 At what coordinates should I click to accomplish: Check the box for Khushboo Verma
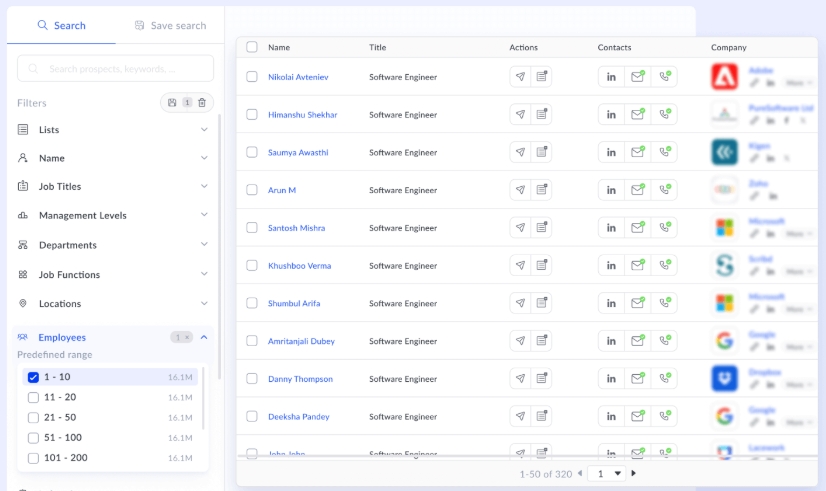(x=252, y=266)
